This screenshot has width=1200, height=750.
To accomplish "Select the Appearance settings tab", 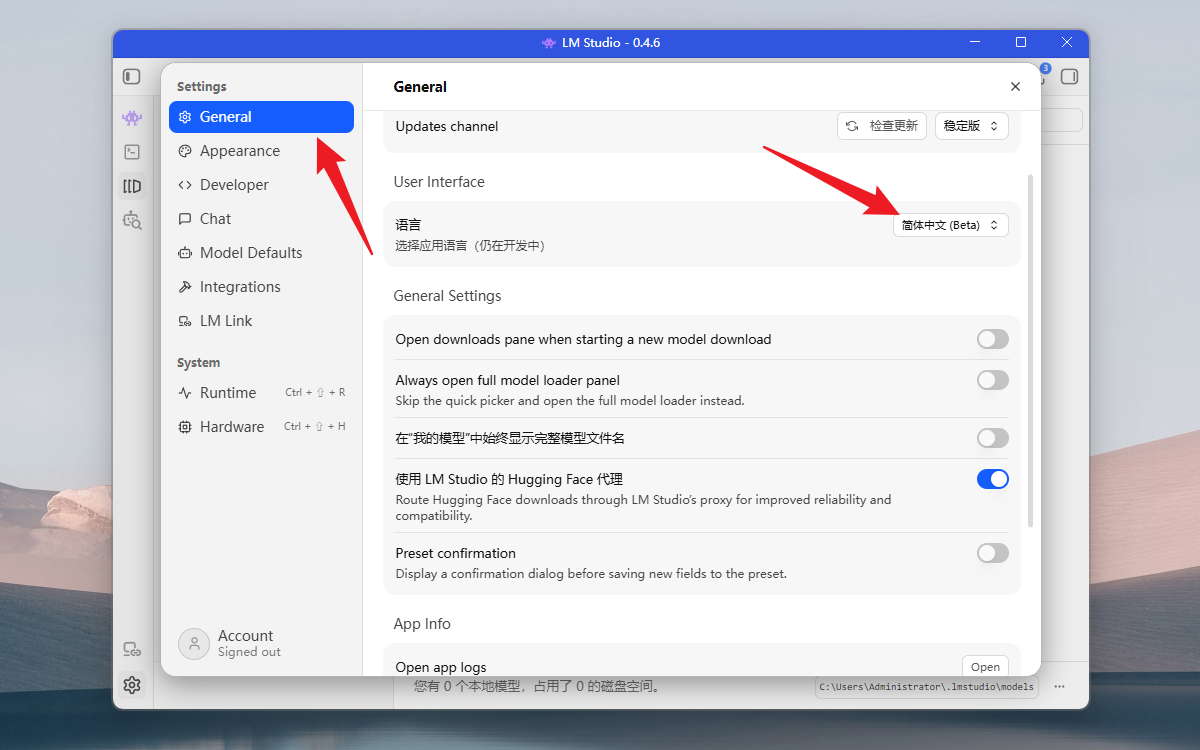I will click(x=239, y=151).
